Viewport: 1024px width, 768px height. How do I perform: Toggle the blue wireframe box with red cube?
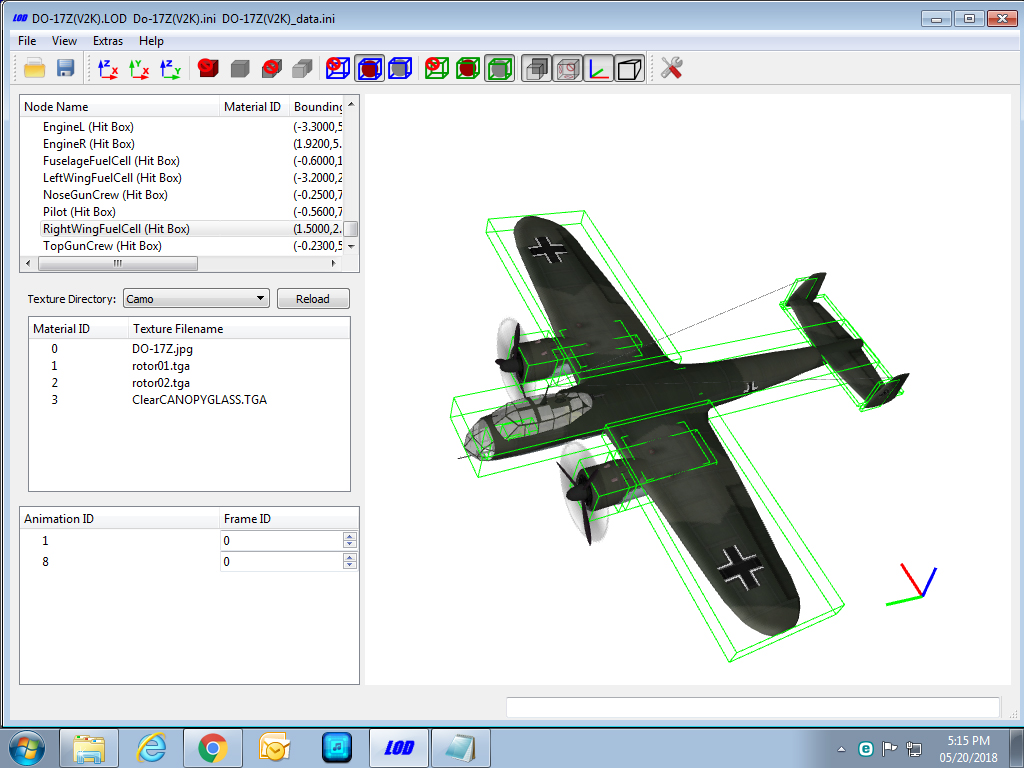(370, 68)
